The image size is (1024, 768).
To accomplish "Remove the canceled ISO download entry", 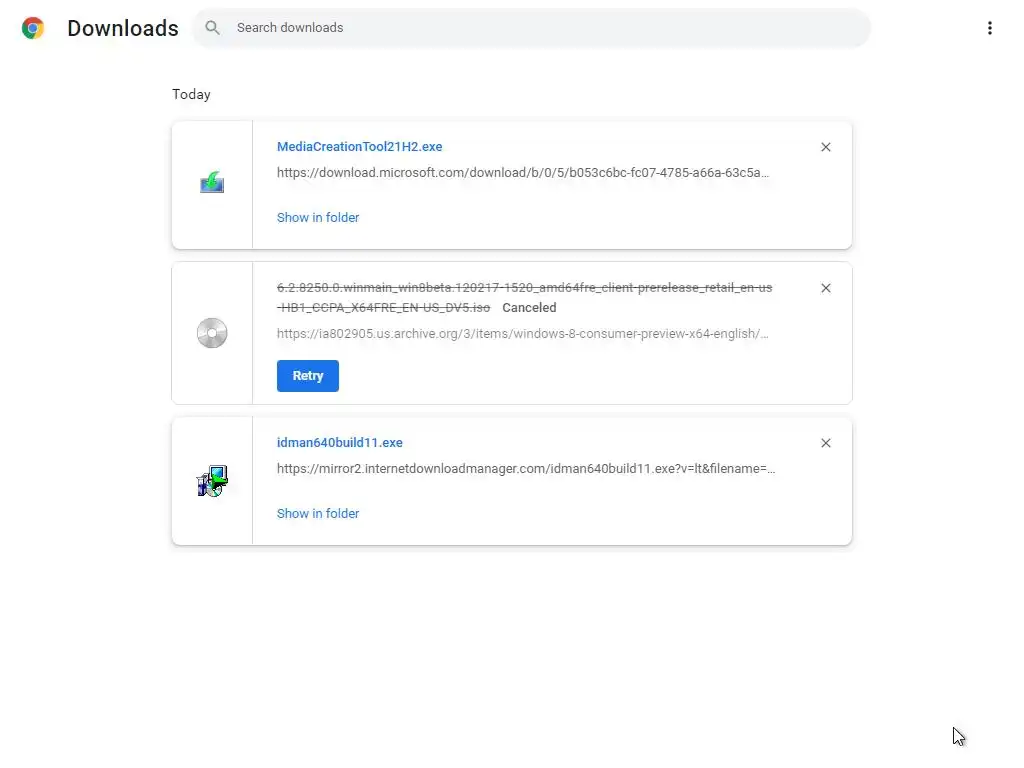I will 825,288.
